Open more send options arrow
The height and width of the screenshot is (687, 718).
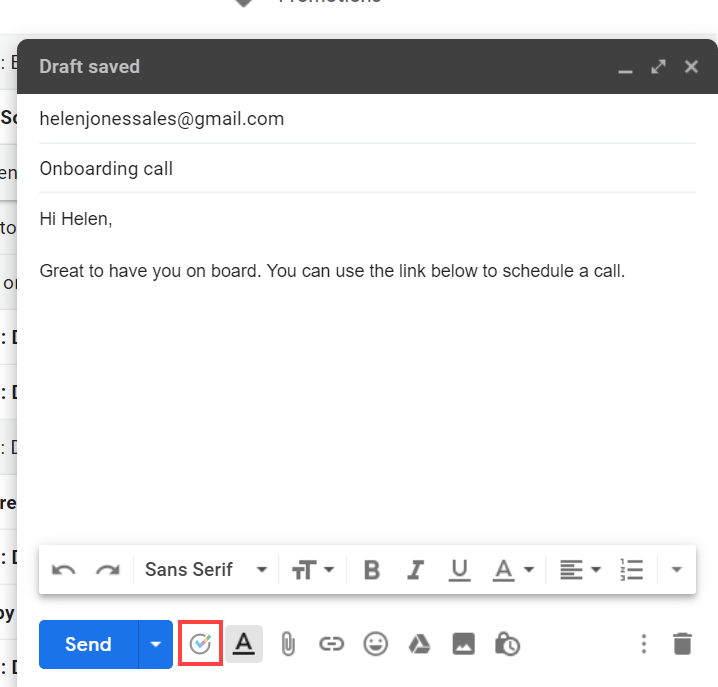(155, 644)
